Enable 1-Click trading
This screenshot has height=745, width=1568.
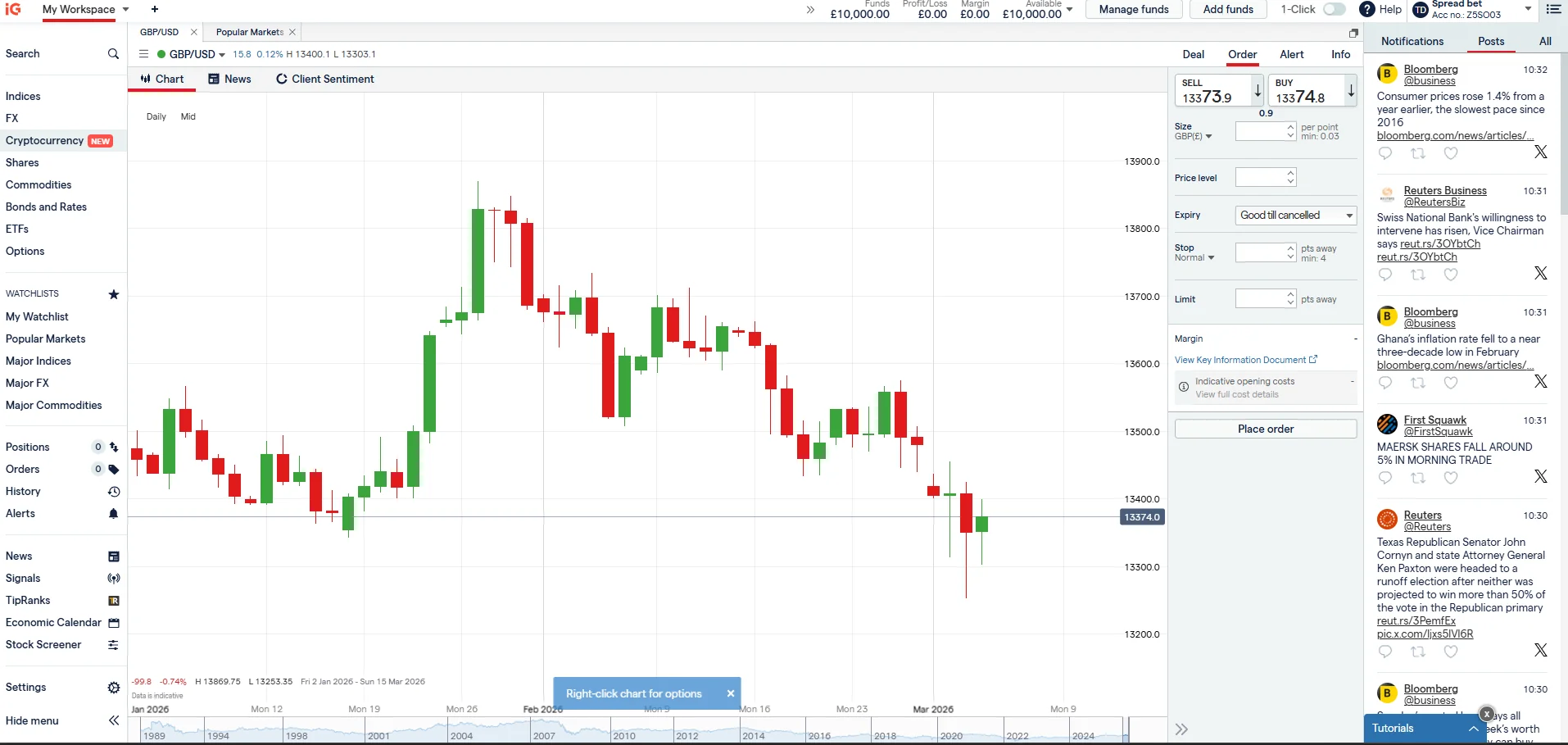[1334, 9]
